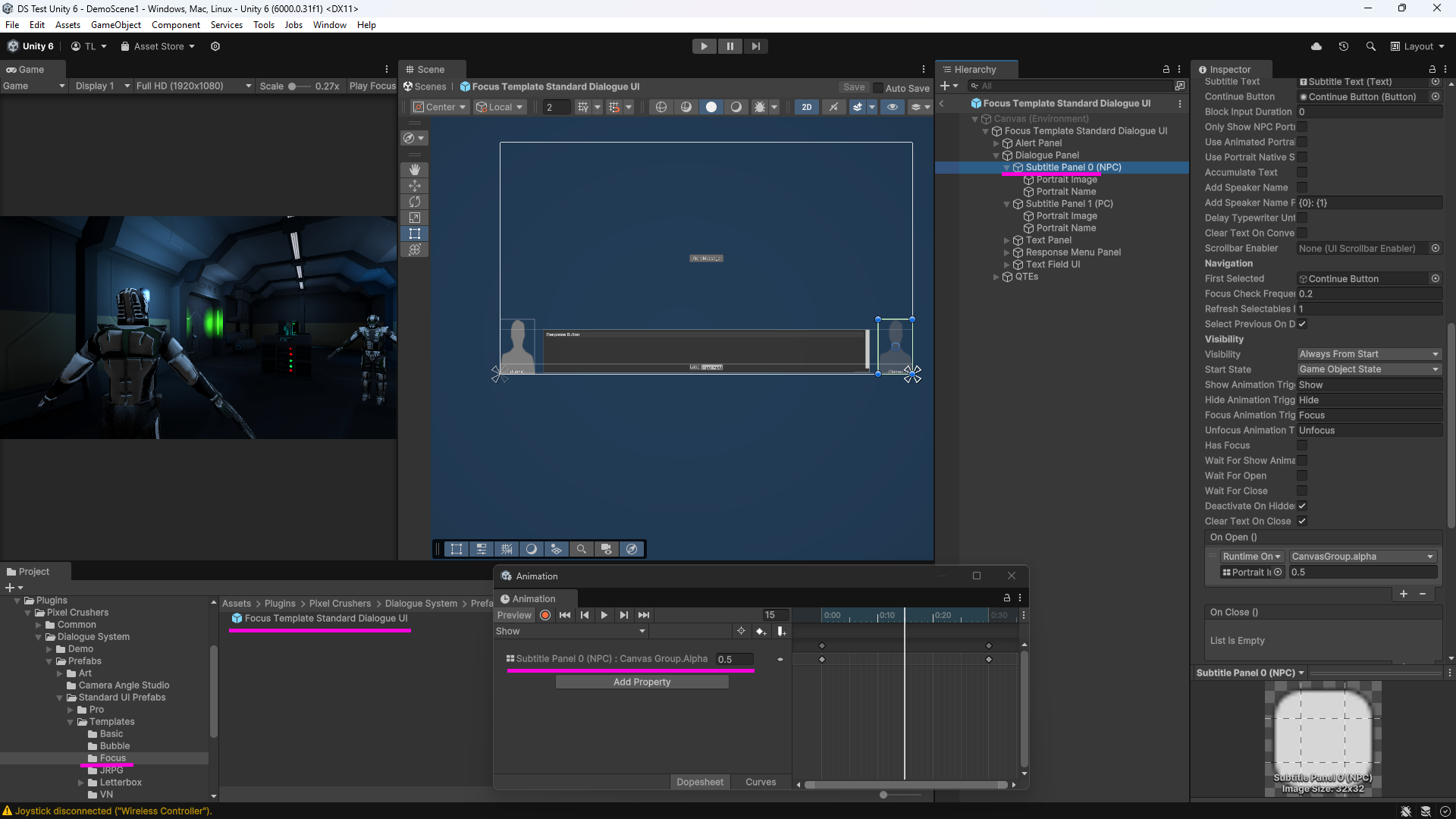Click the Pause button in toolbar

point(730,46)
